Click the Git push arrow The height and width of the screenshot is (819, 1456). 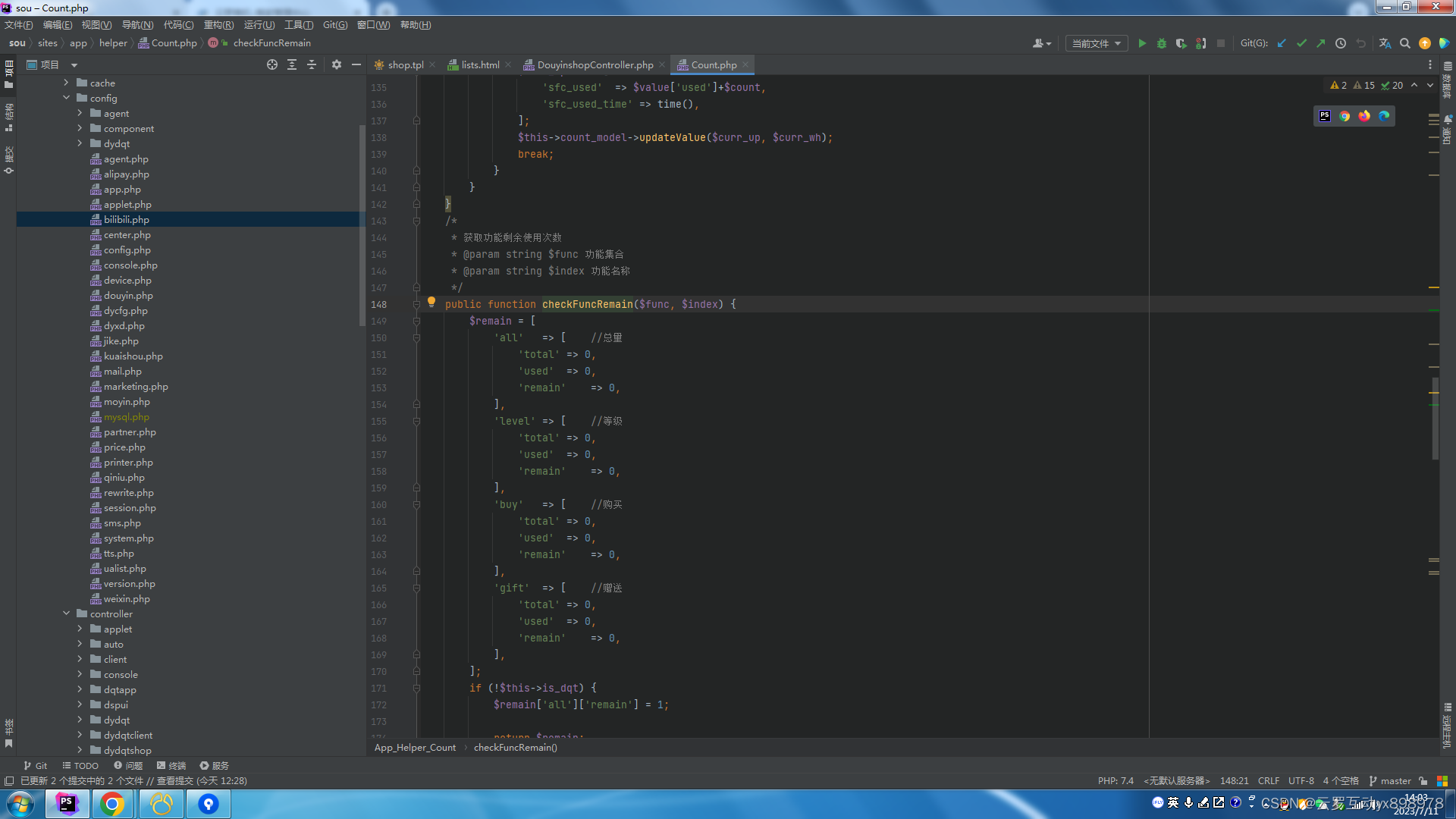pos(1321,43)
